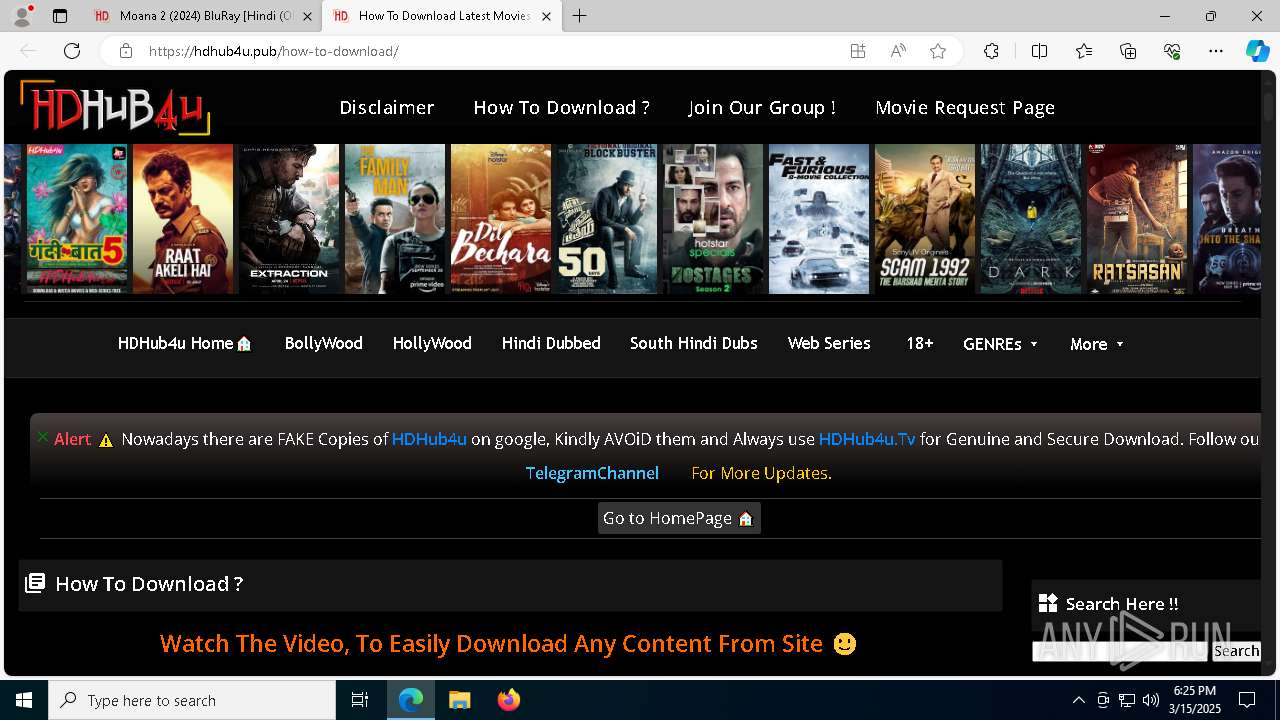Open the Hostages Season 2 poster
The image size is (1280, 720).
click(x=713, y=219)
